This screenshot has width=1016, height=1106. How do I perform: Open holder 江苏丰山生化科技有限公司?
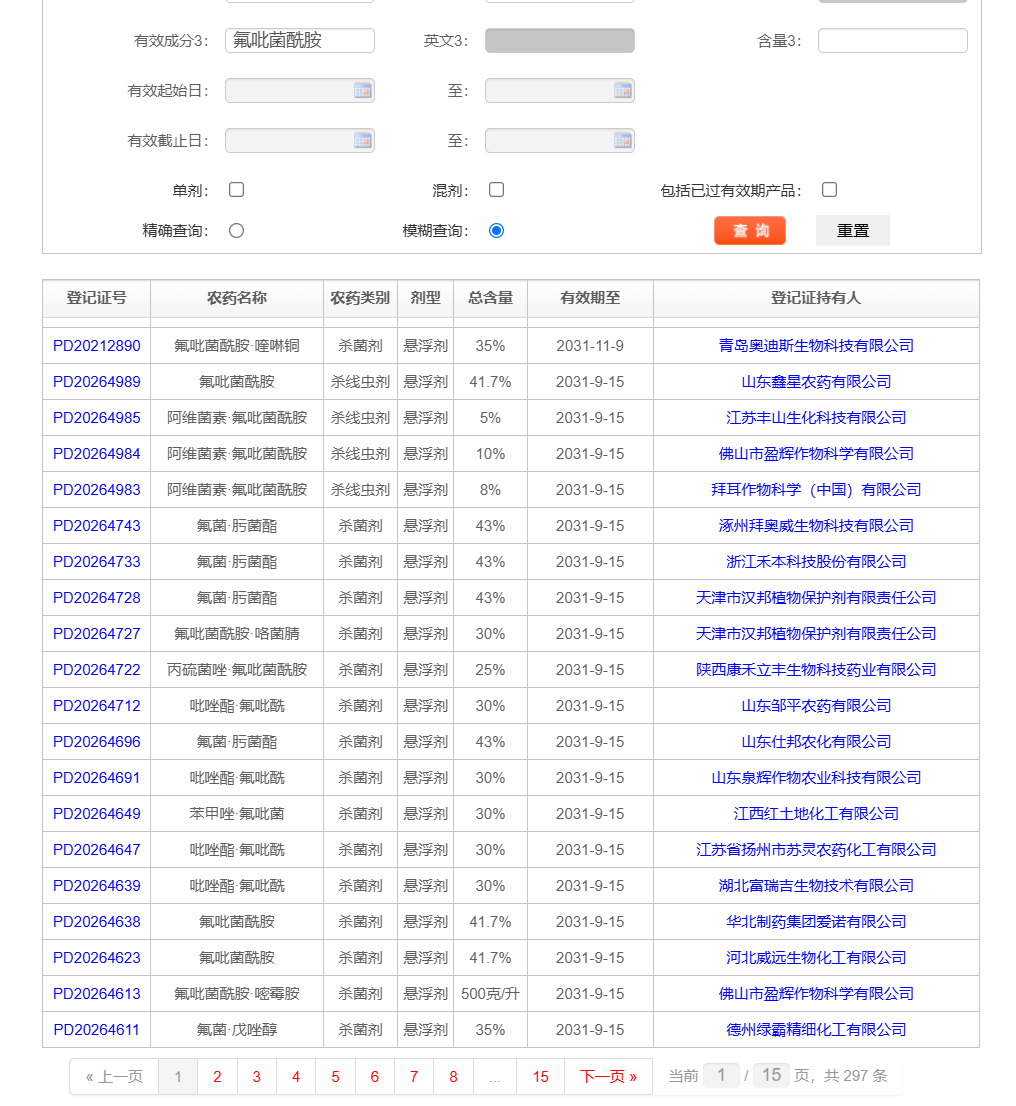816,418
